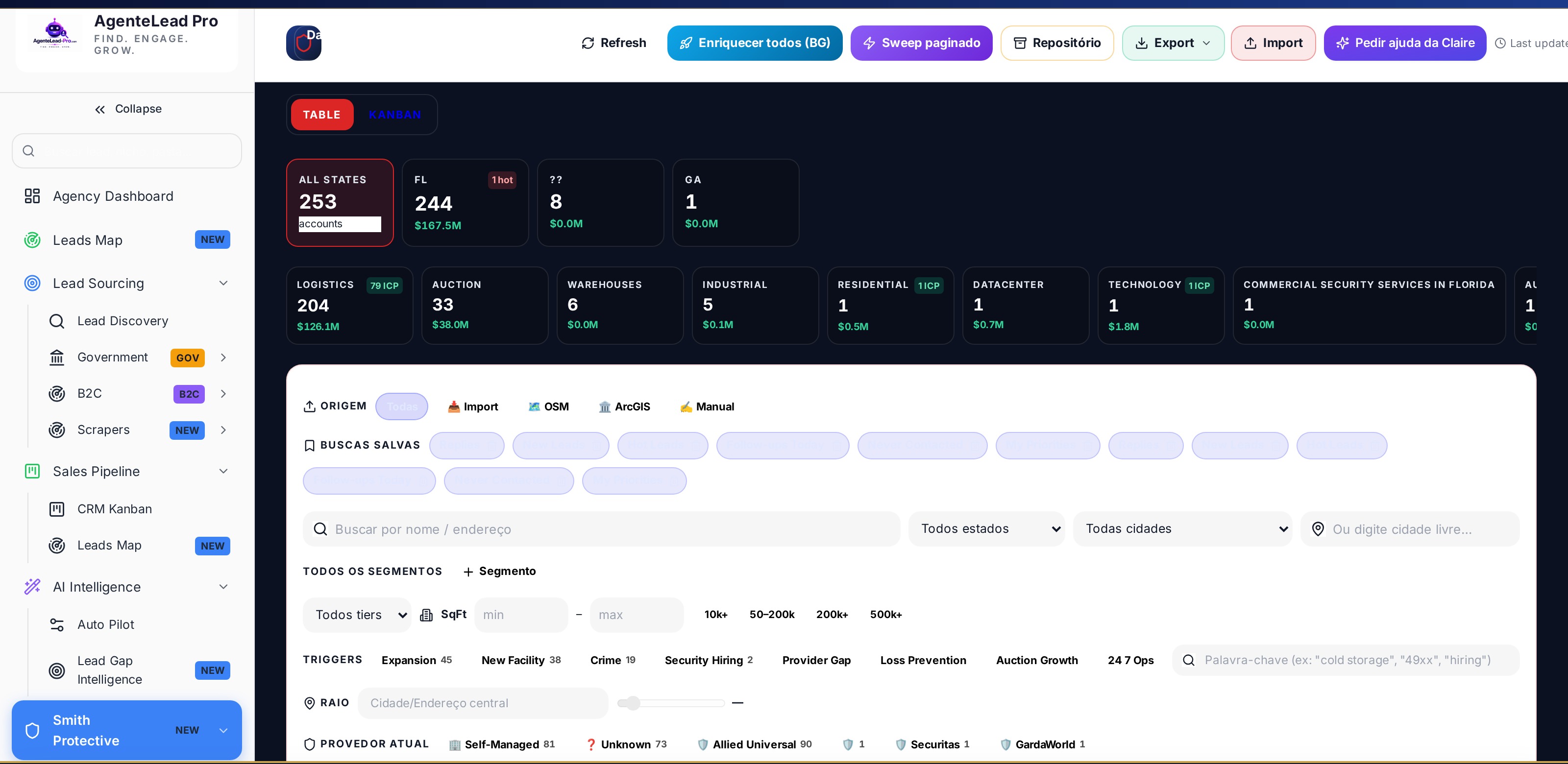Select the FL state card

coord(465,203)
